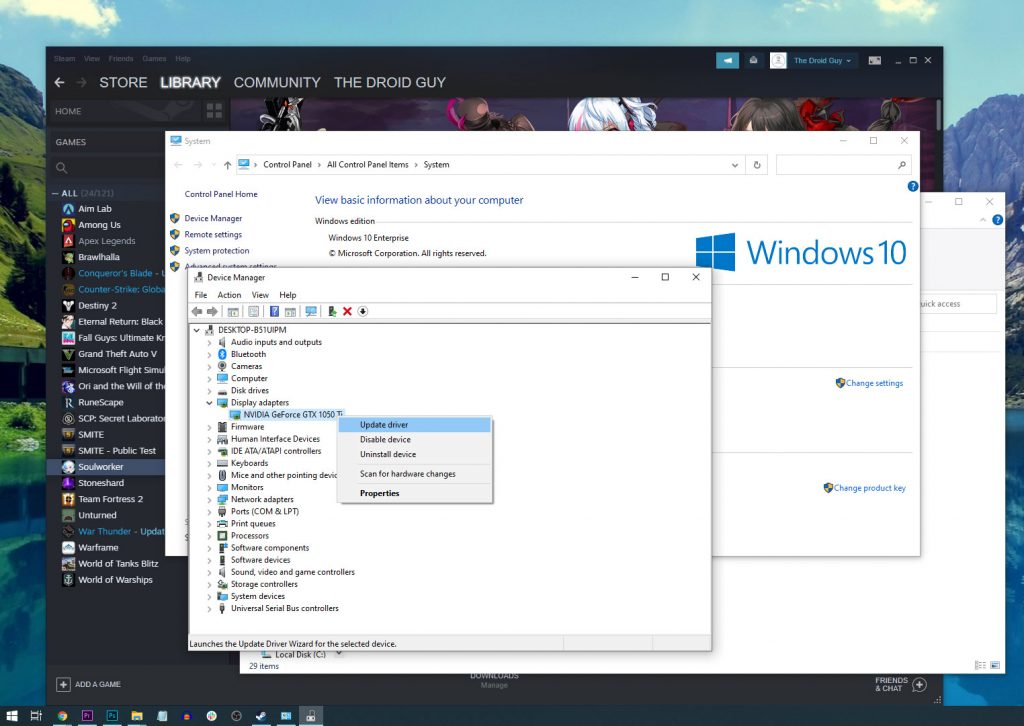Go to the Steam COMMUNITY tab
This screenshot has width=1024, height=726.
pos(277,83)
